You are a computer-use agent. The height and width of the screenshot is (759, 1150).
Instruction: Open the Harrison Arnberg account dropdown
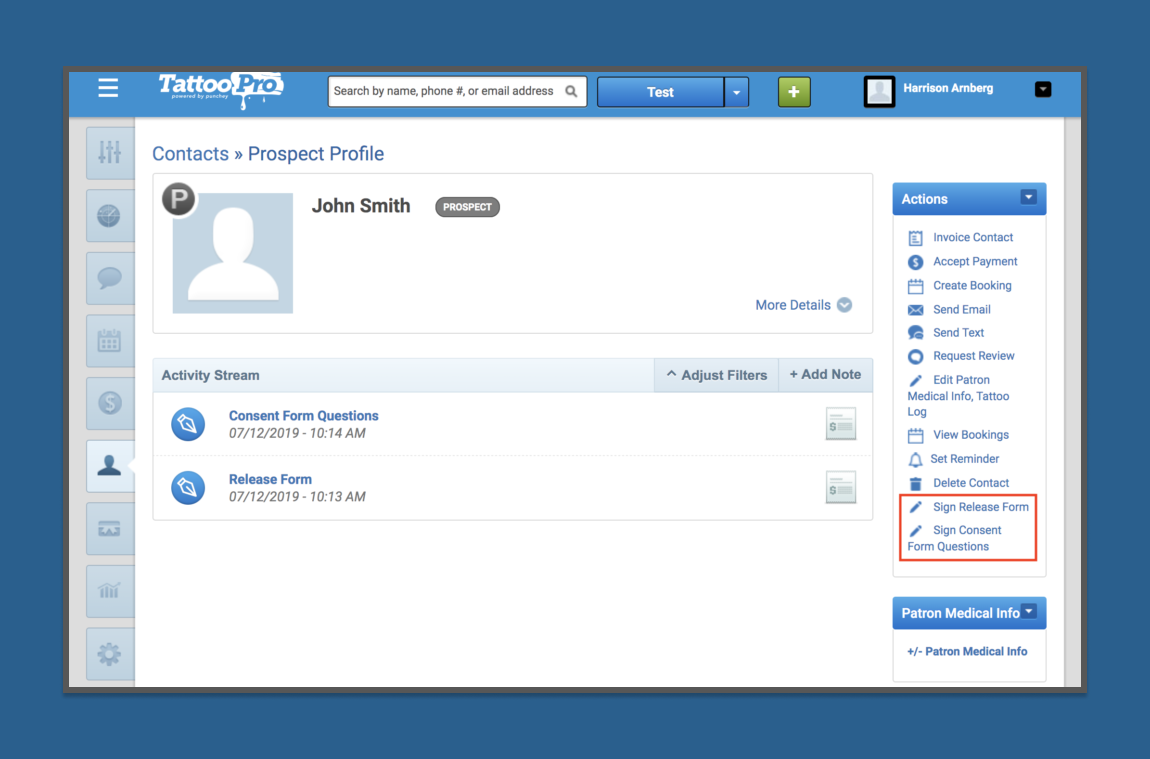[x=1043, y=89]
